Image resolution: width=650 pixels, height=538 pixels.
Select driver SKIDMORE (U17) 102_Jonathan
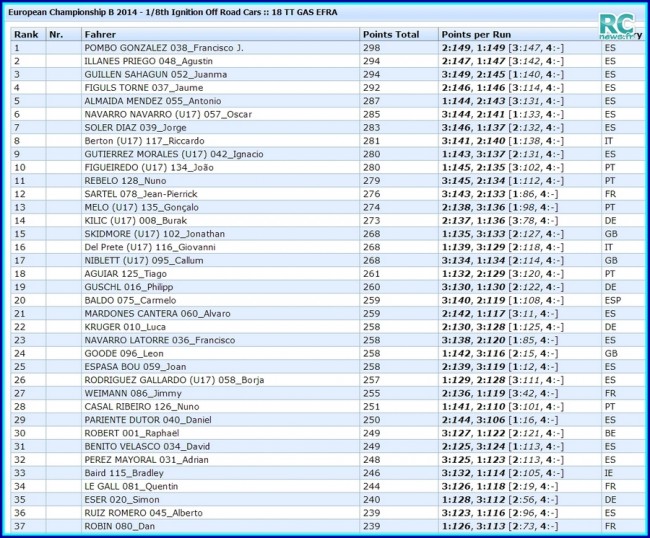(154, 234)
